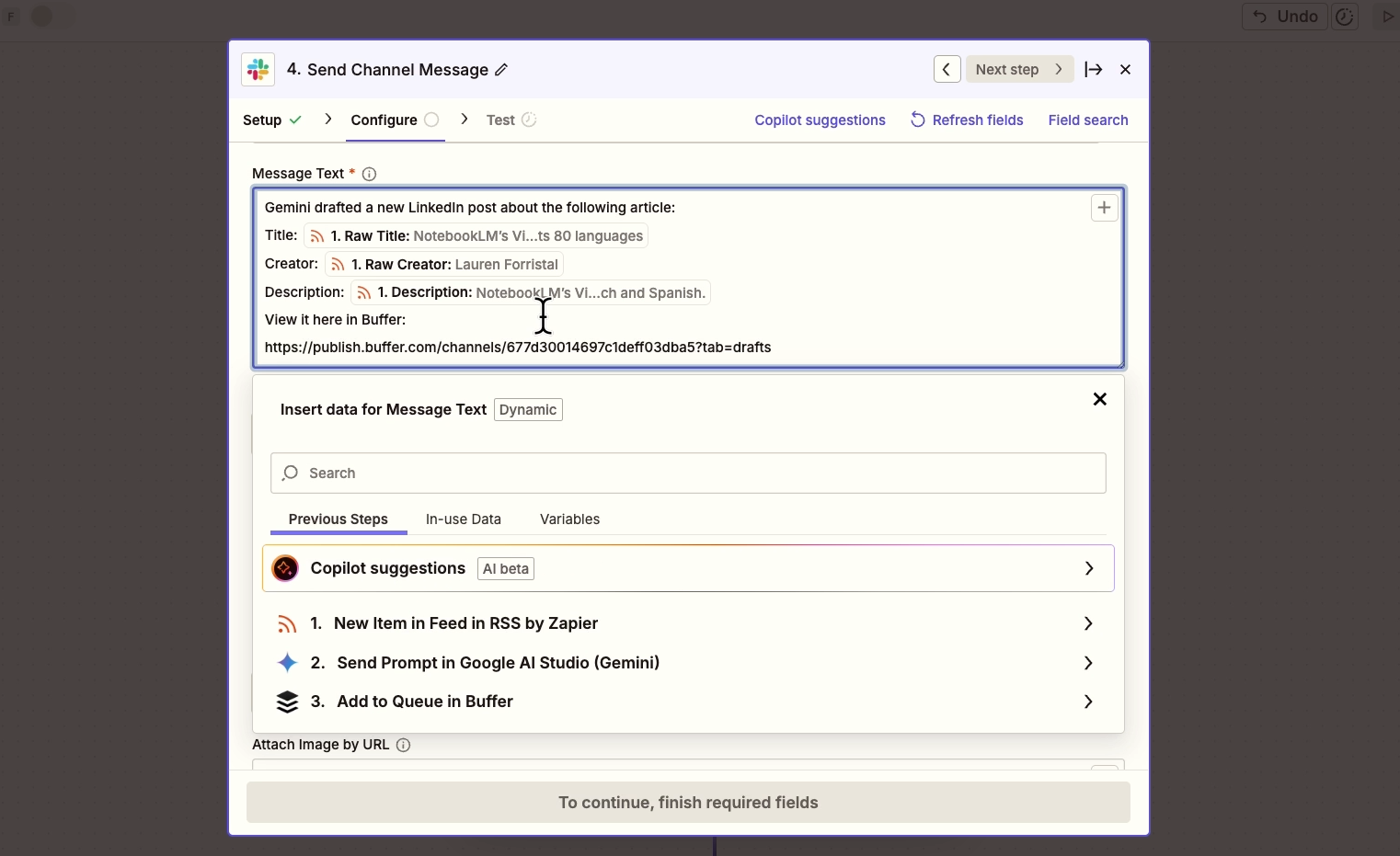This screenshot has width=1400, height=856.
Task: Click the collapse panel icon next to close
Action: click(1094, 69)
